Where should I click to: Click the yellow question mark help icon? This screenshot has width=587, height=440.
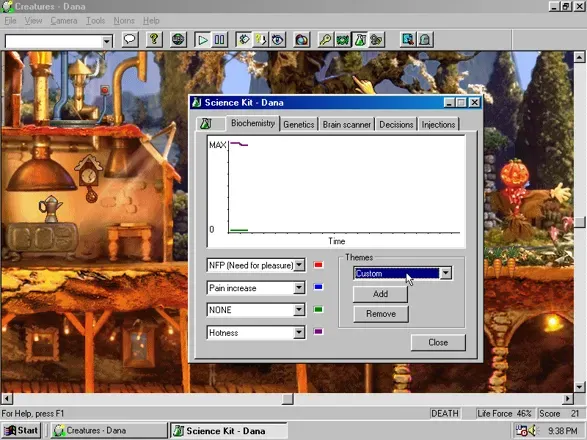point(154,39)
